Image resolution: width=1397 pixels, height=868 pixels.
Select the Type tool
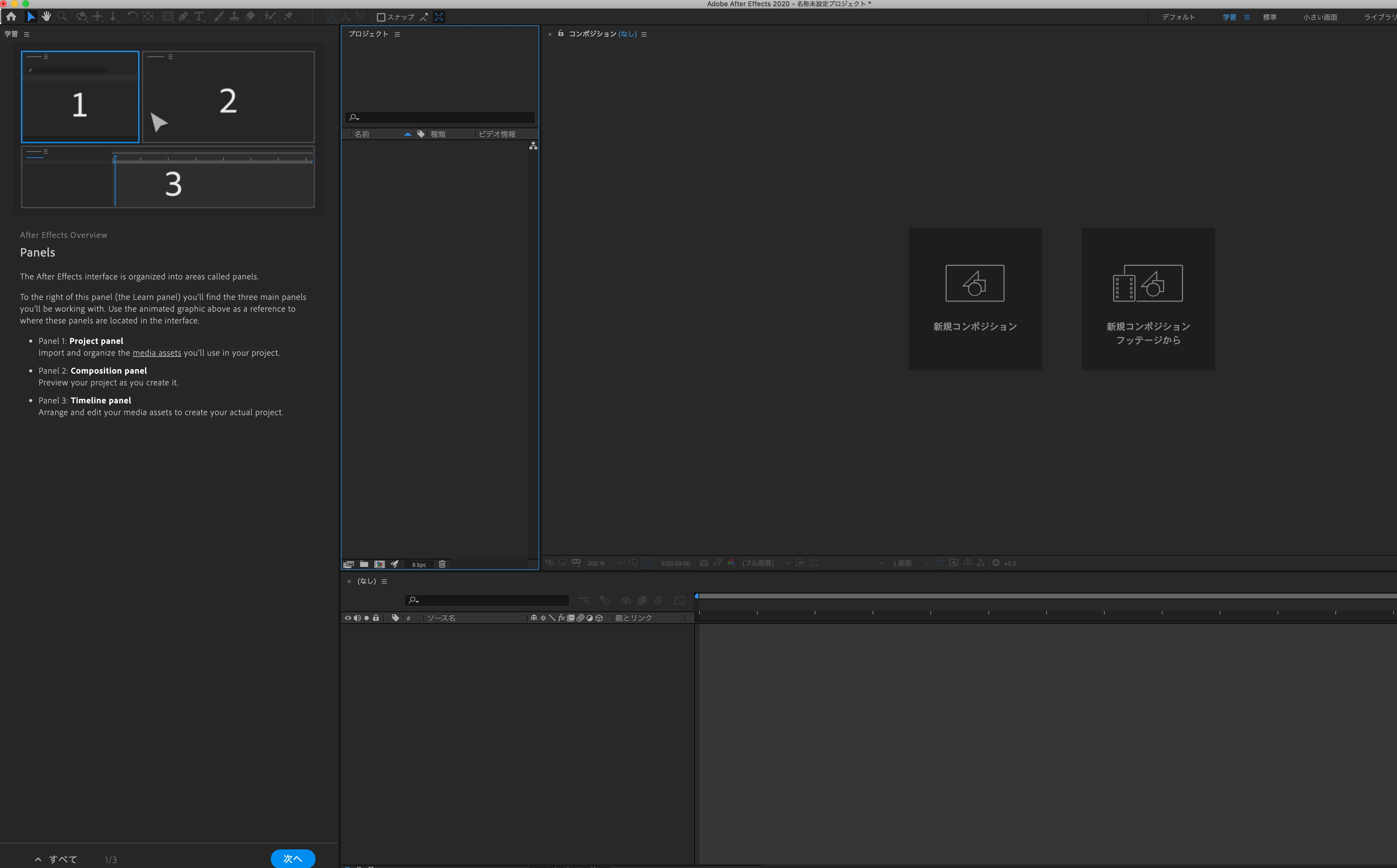tap(199, 17)
